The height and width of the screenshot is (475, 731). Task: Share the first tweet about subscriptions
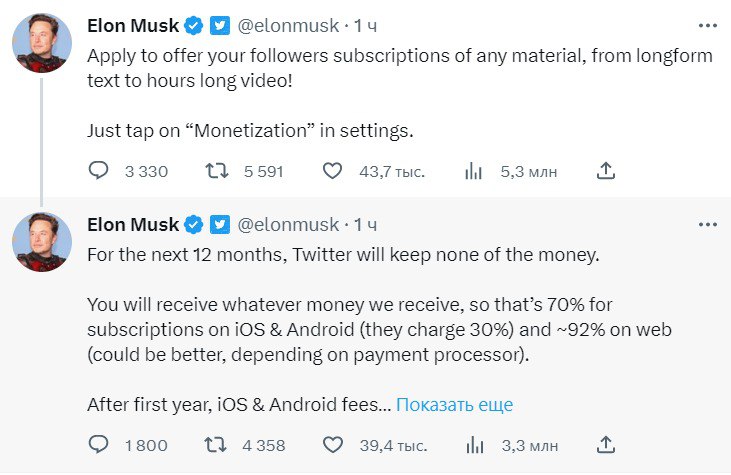pos(605,171)
